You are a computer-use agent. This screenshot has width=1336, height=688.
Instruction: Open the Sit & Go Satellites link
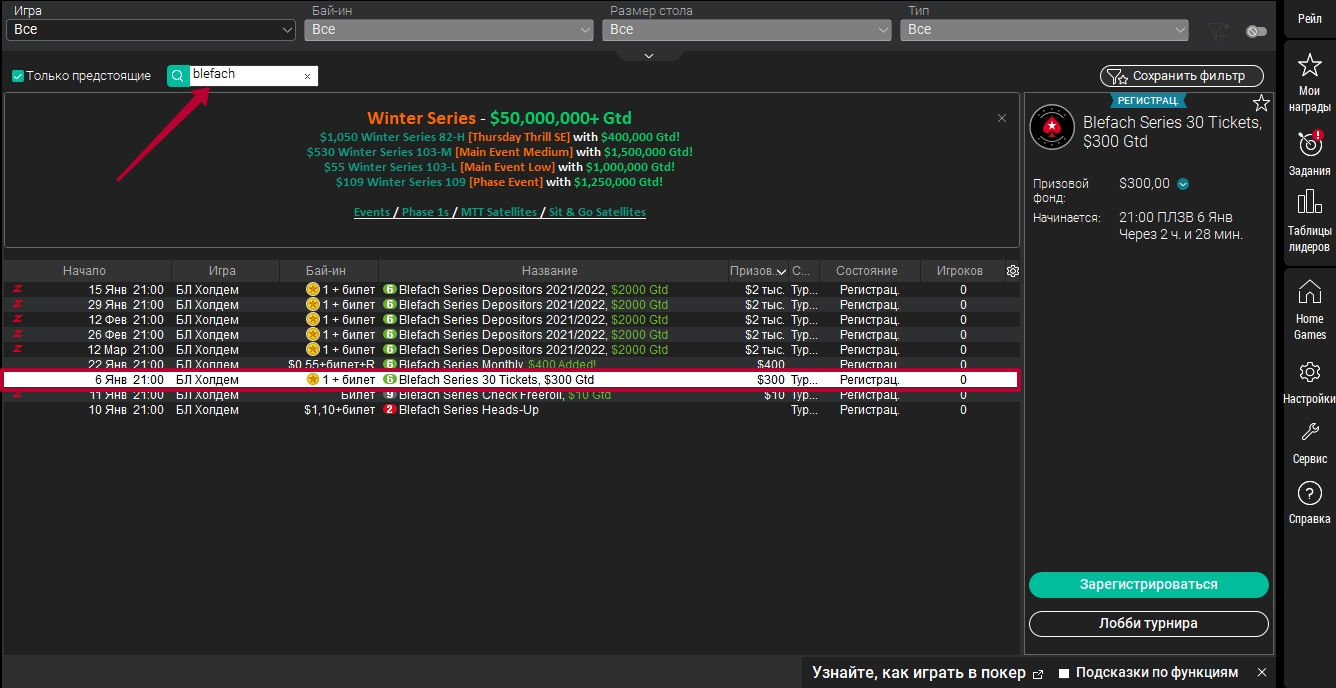597,212
